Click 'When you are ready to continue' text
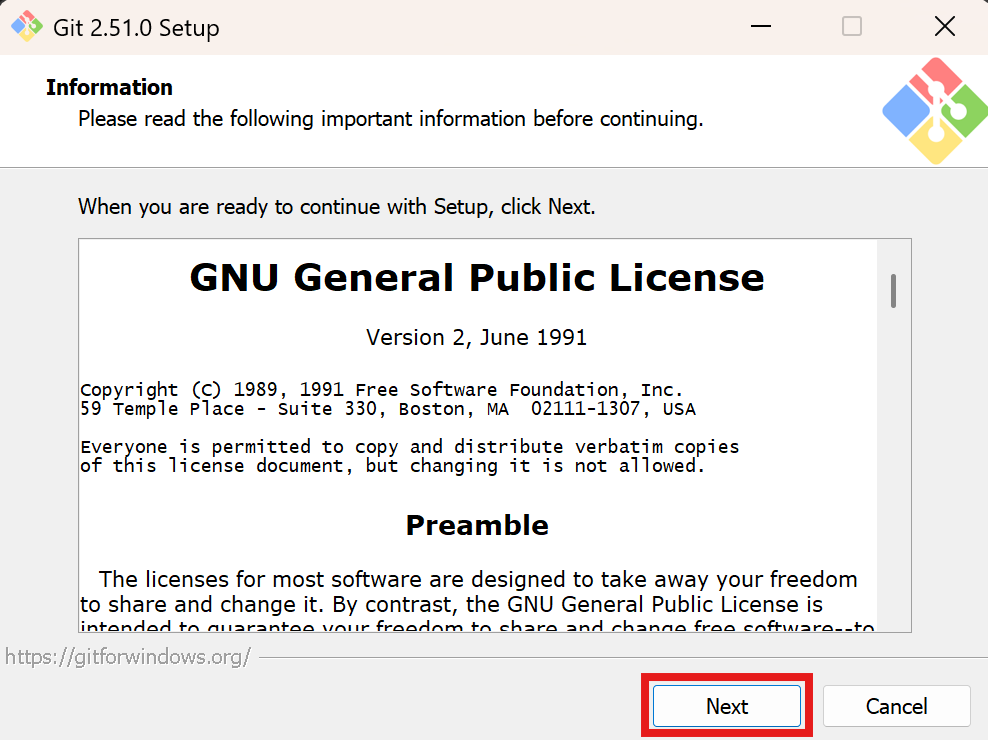Image resolution: width=988 pixels, height=740 pixels. coord(336,207)
